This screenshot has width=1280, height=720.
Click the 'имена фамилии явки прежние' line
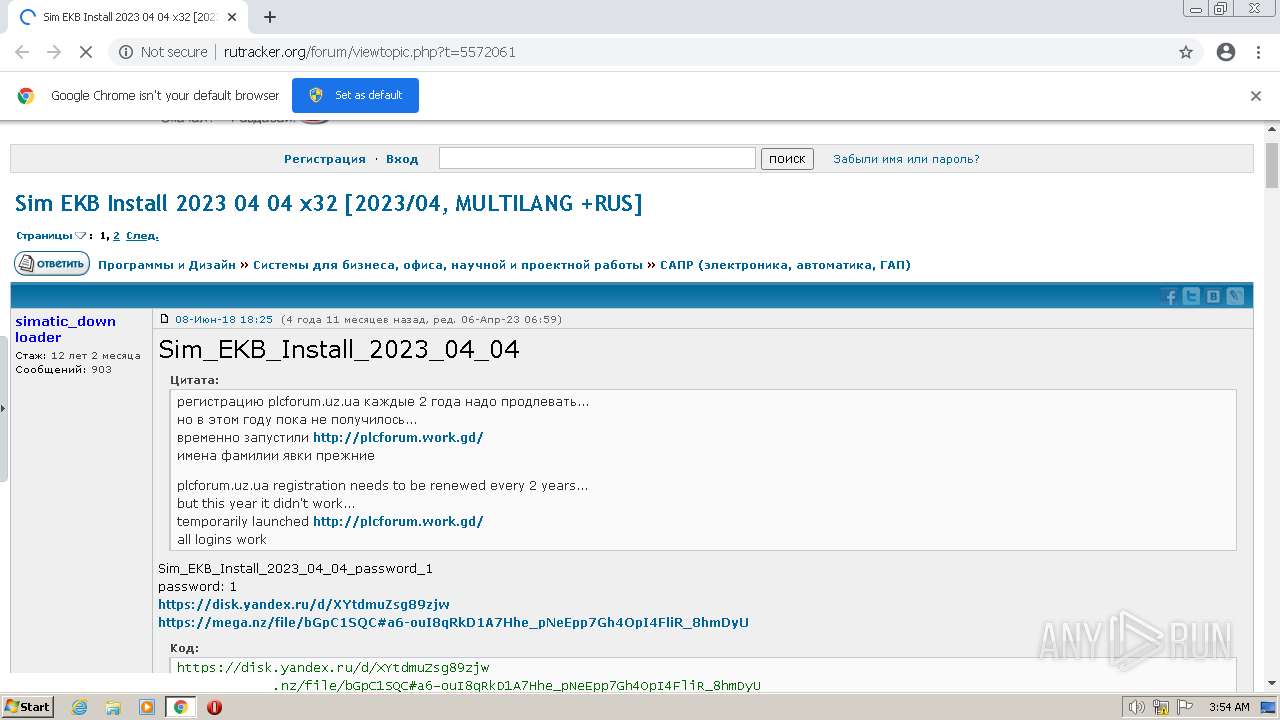click(x=276, y=456)
